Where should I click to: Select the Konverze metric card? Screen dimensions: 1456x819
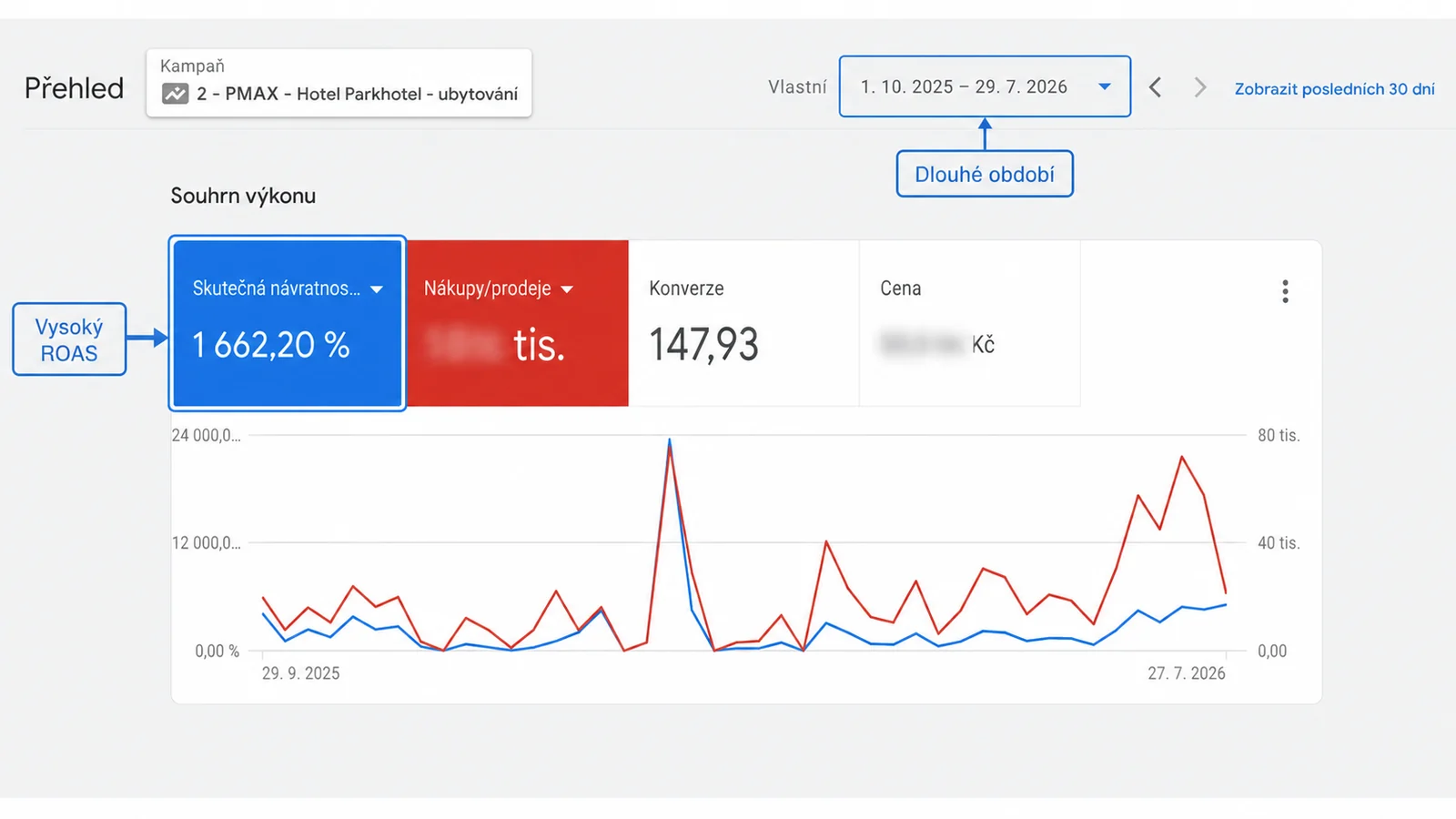tap(743, 323)
